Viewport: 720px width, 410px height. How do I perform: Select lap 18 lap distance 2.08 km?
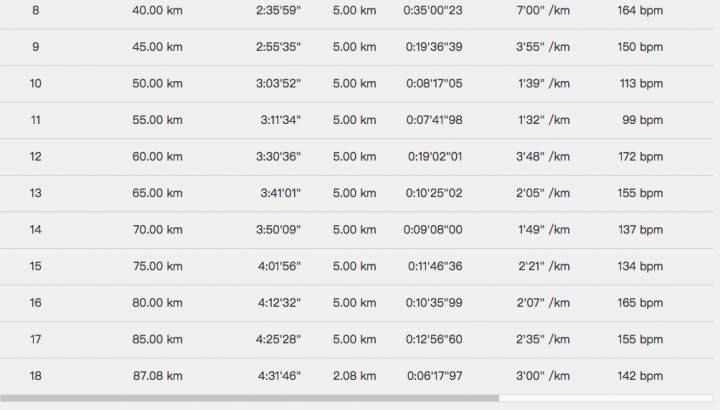pos(354,376)
